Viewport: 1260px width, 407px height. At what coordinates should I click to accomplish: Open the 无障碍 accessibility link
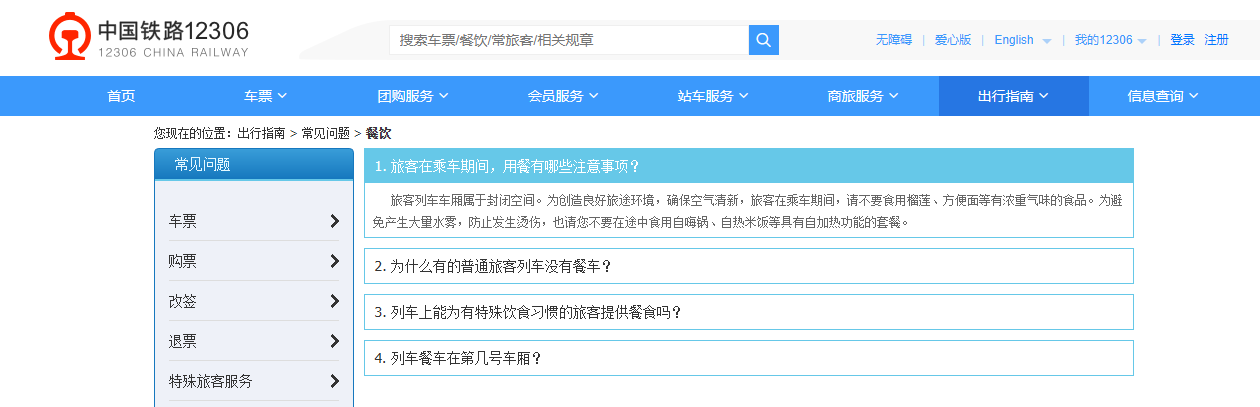coord(894,40)
